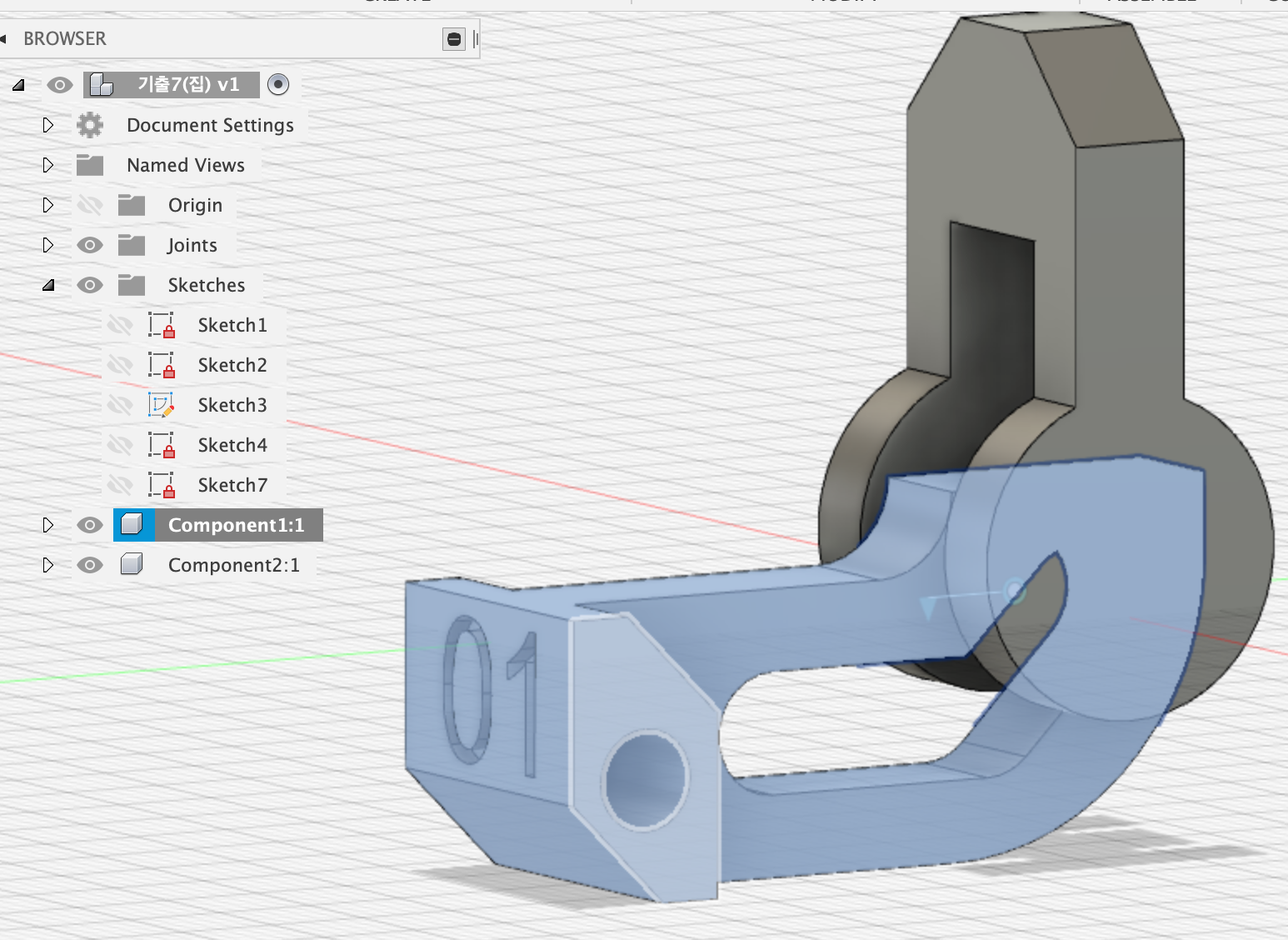Viewport: 1288px width, 940px height.
Task: Hide Component2:1
Action: tap(90, 565)
